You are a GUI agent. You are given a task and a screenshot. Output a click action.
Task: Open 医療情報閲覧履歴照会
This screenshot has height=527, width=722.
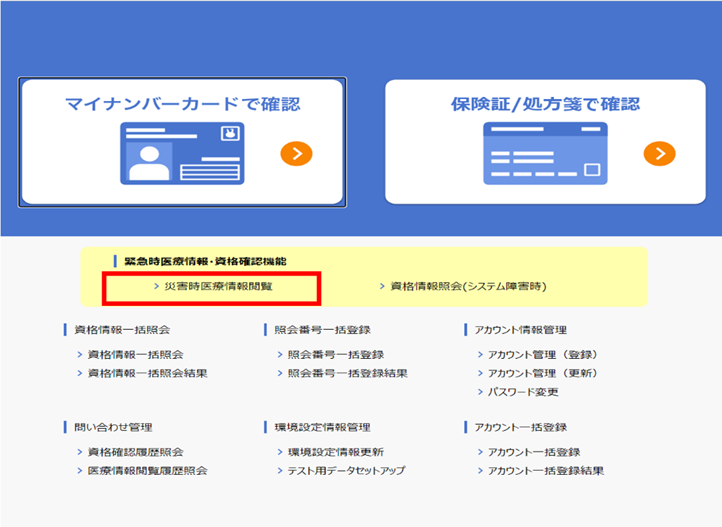[147, 471]
